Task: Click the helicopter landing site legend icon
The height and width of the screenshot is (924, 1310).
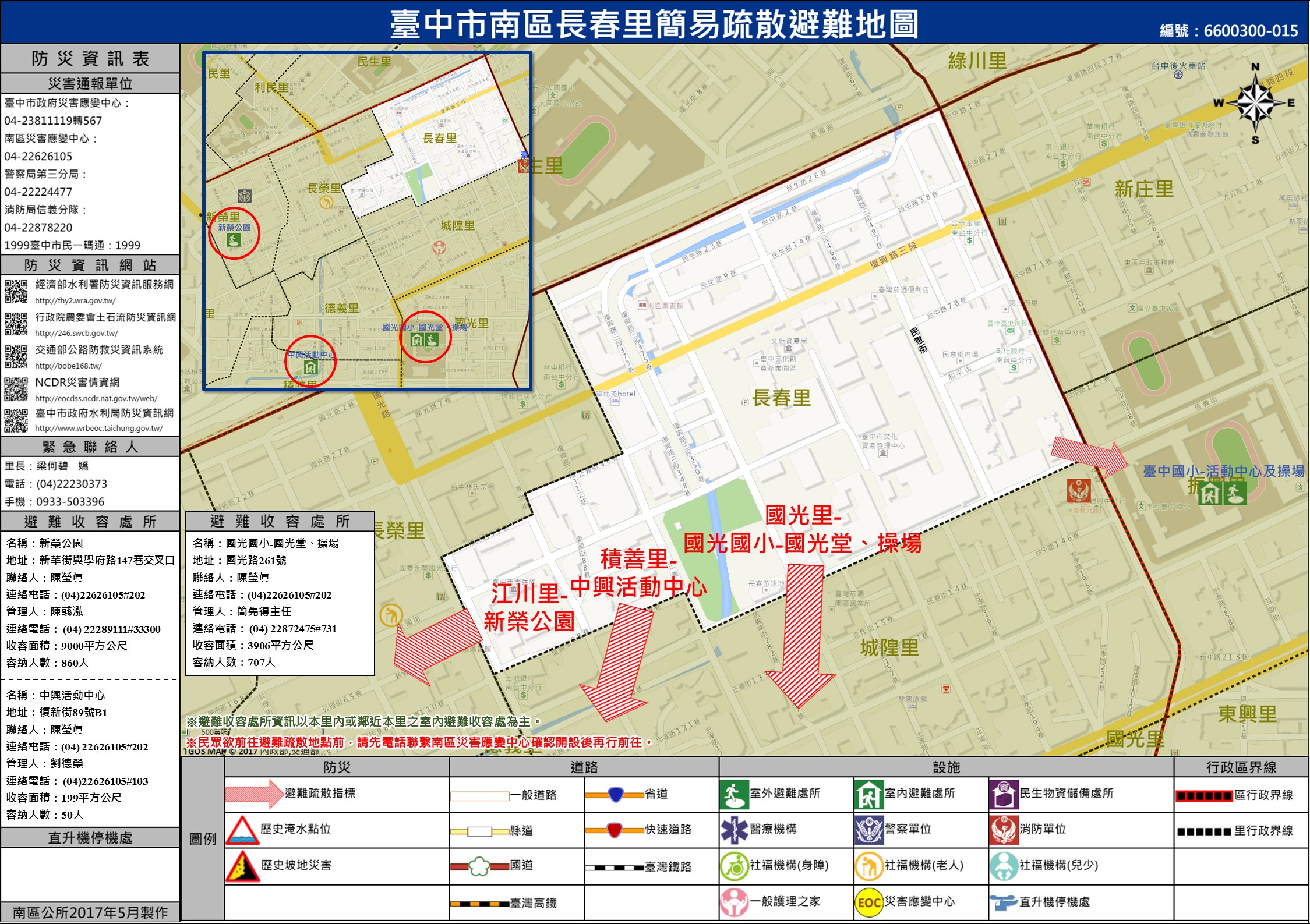Action: point(1004,902)
